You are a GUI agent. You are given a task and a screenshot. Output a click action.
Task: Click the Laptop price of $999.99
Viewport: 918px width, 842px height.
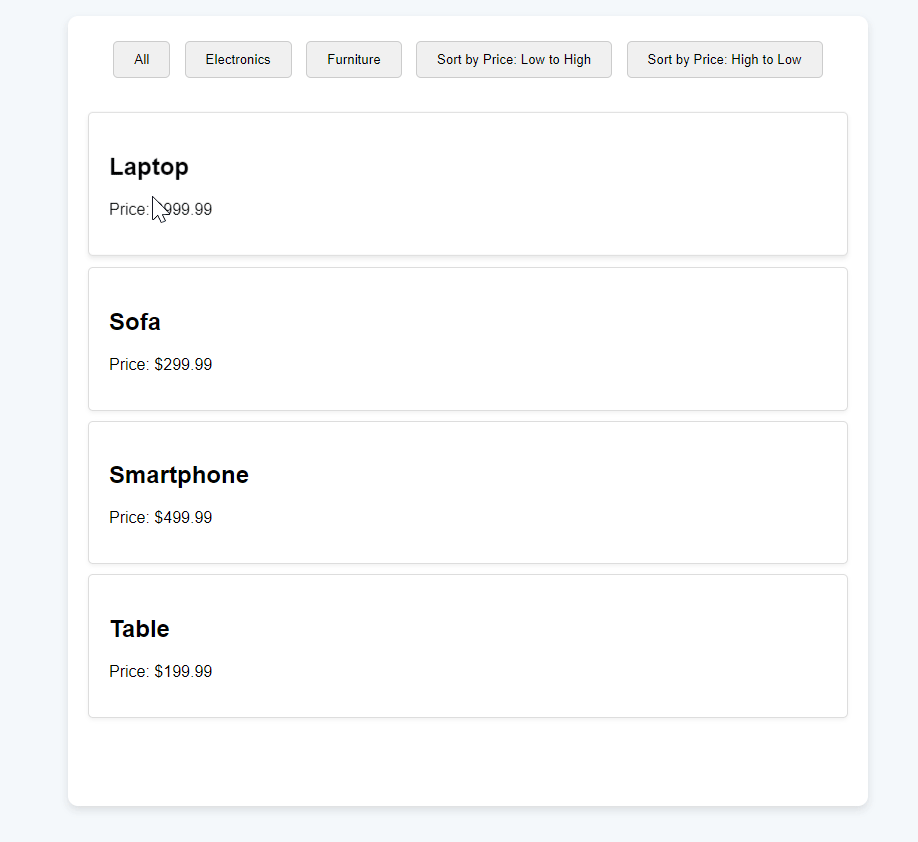tap(186, 210)
